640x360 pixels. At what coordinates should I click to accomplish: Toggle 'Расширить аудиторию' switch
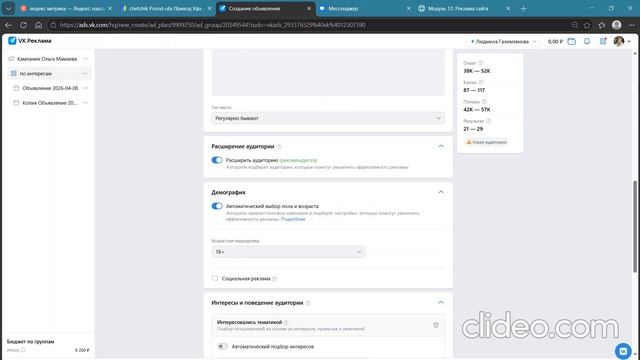pos(217,160)
